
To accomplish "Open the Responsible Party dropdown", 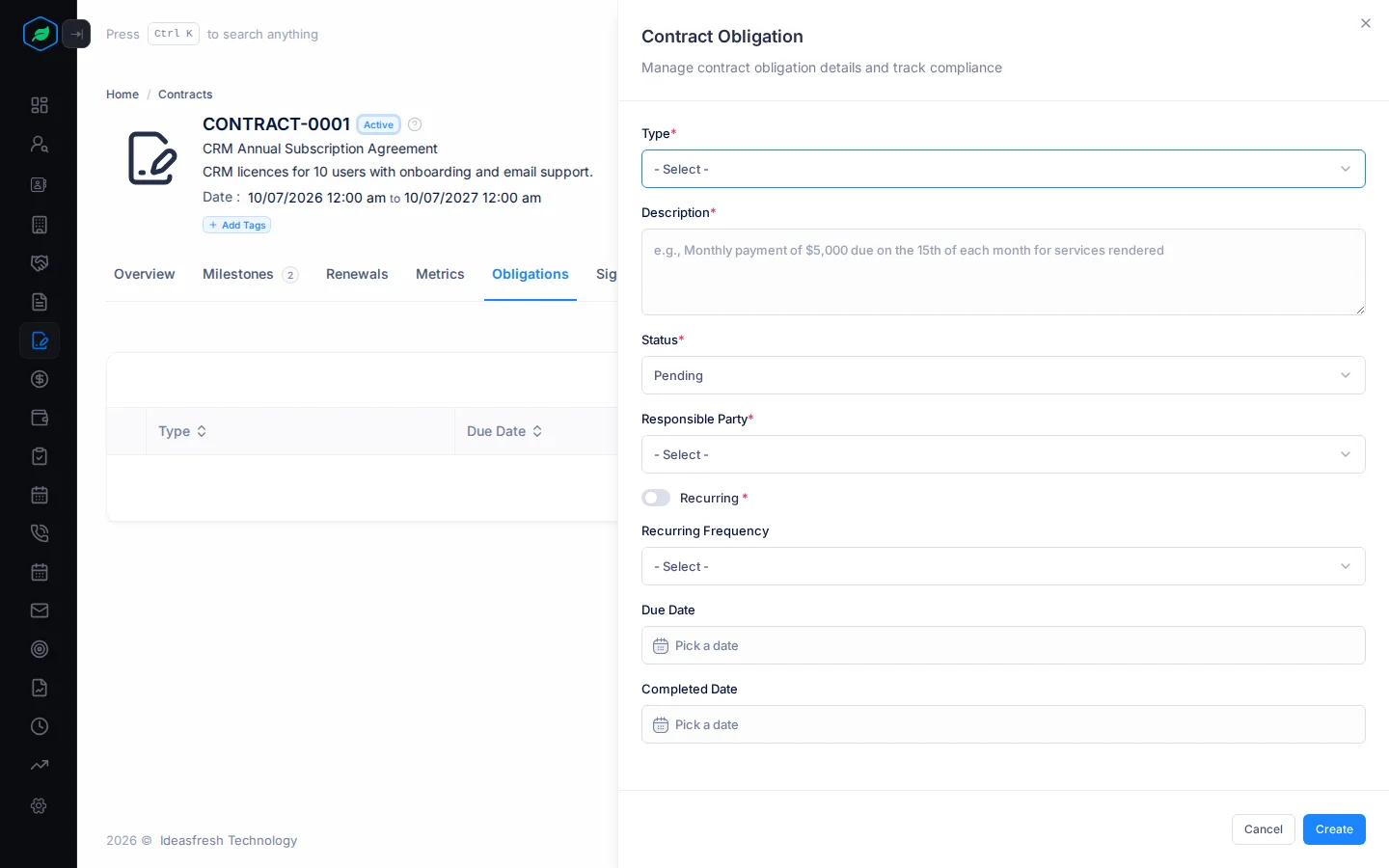I will click(x=1003, y=454).
